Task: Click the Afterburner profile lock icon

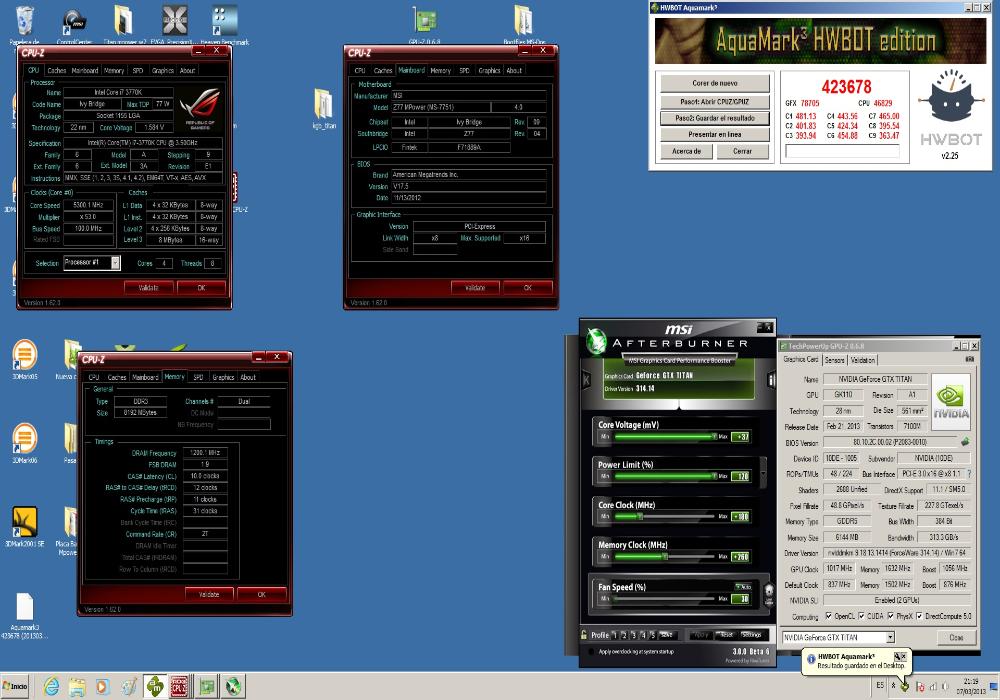Action: point(584,635)
